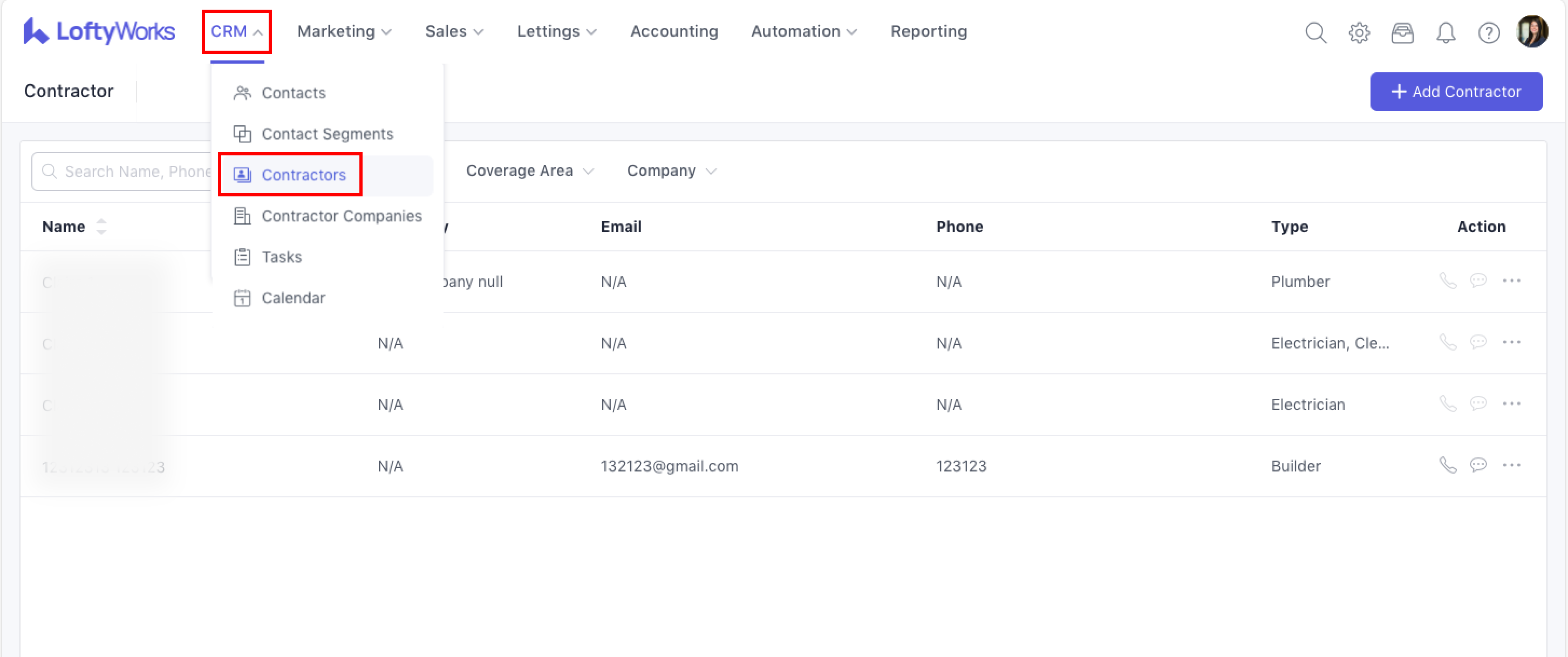Open more options for Electrician row
The width and height of the screenshot is (1568, 657).
(1511, 404)
